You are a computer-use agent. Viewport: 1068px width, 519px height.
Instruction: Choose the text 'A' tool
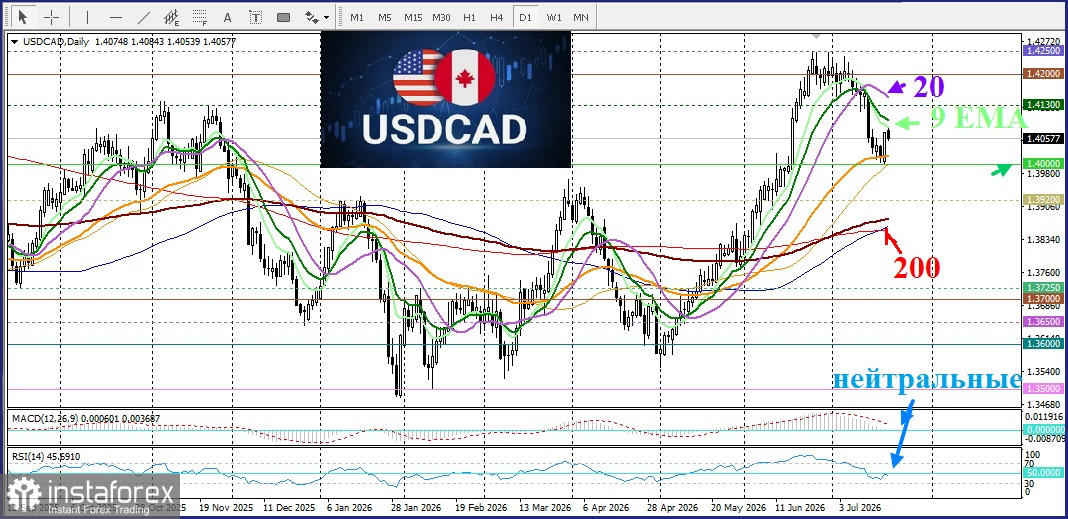click(227, 17)
